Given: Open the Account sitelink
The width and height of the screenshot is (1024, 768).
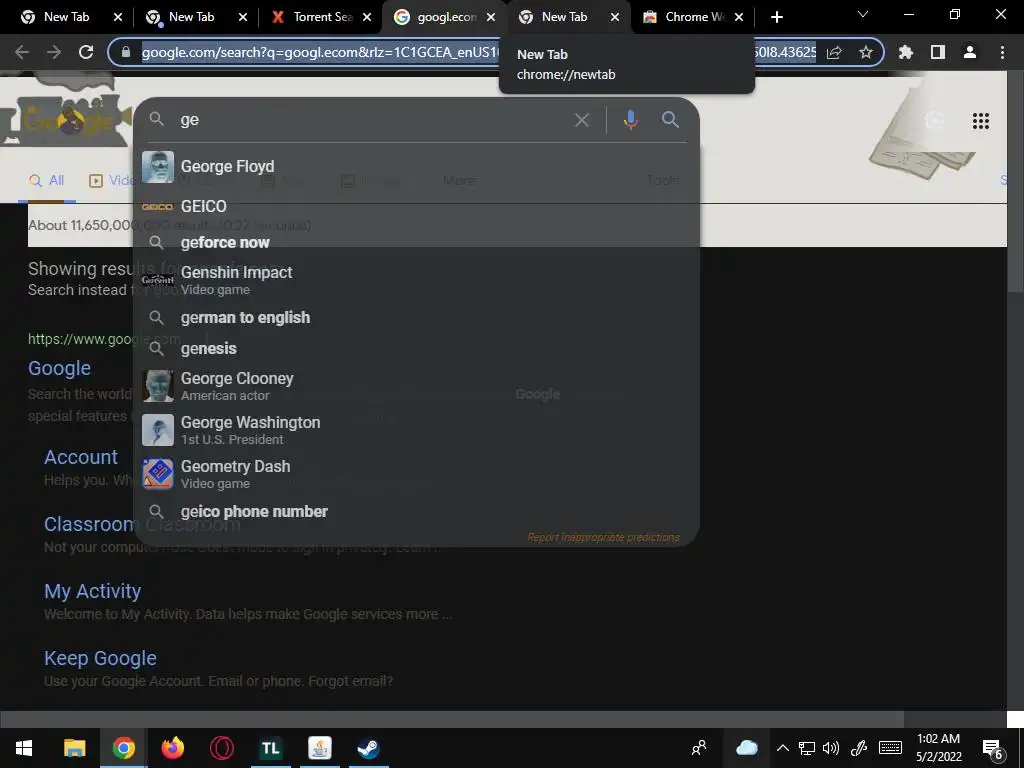Looking at the screenshot, I should click(x=81, y=457).
